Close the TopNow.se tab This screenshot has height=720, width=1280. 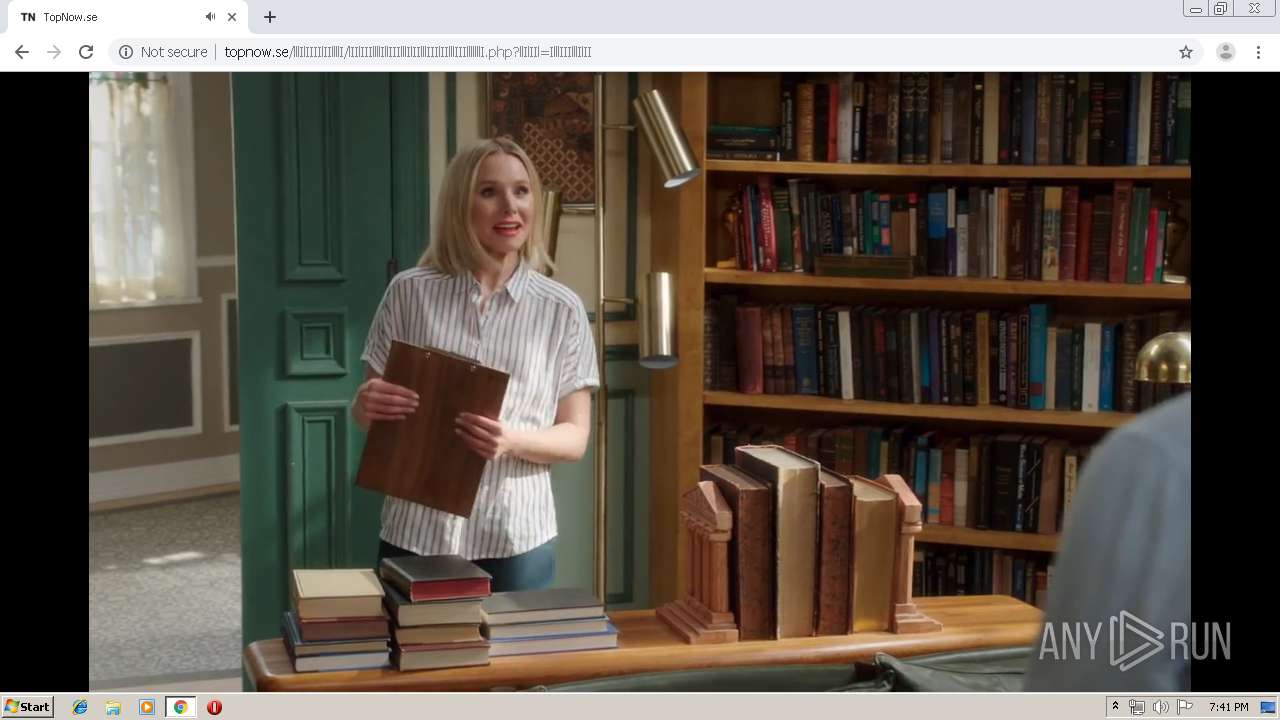232,17
